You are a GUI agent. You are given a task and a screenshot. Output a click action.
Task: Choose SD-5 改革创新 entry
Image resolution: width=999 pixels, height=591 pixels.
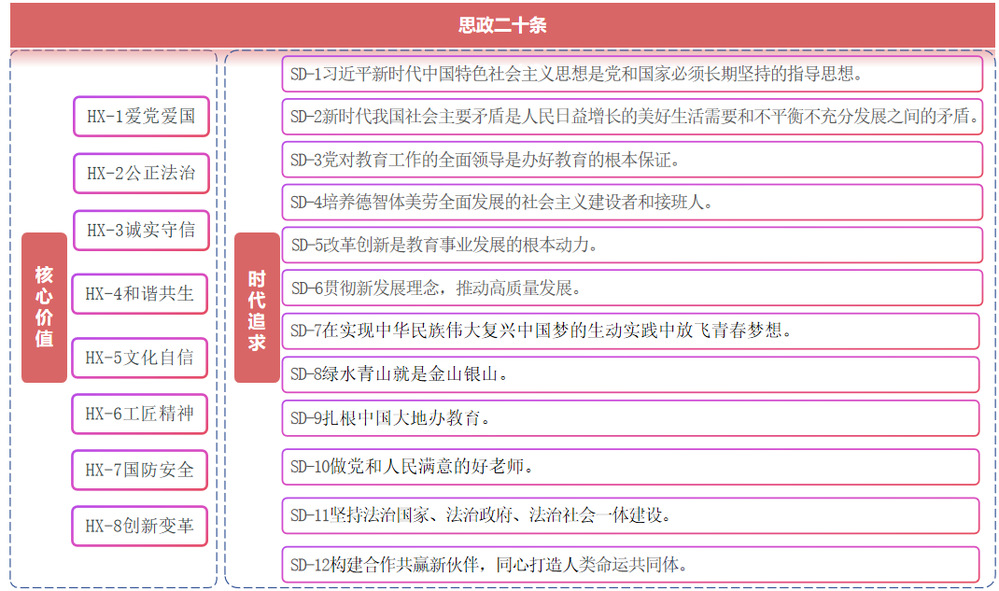pyautogui.click(x=631, y=245)
